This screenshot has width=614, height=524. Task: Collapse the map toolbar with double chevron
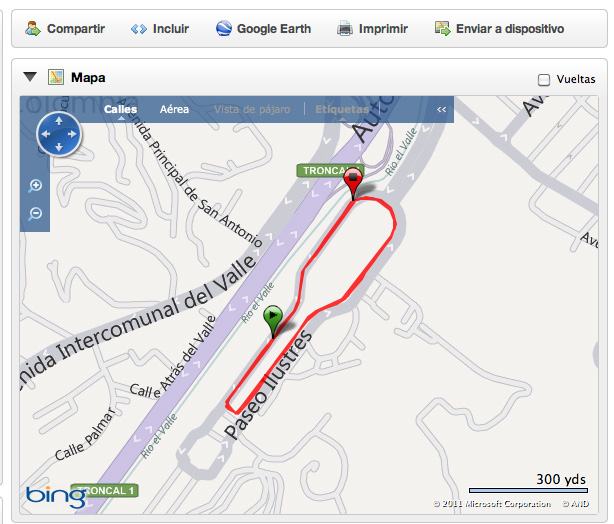click(x=441, y=109)
